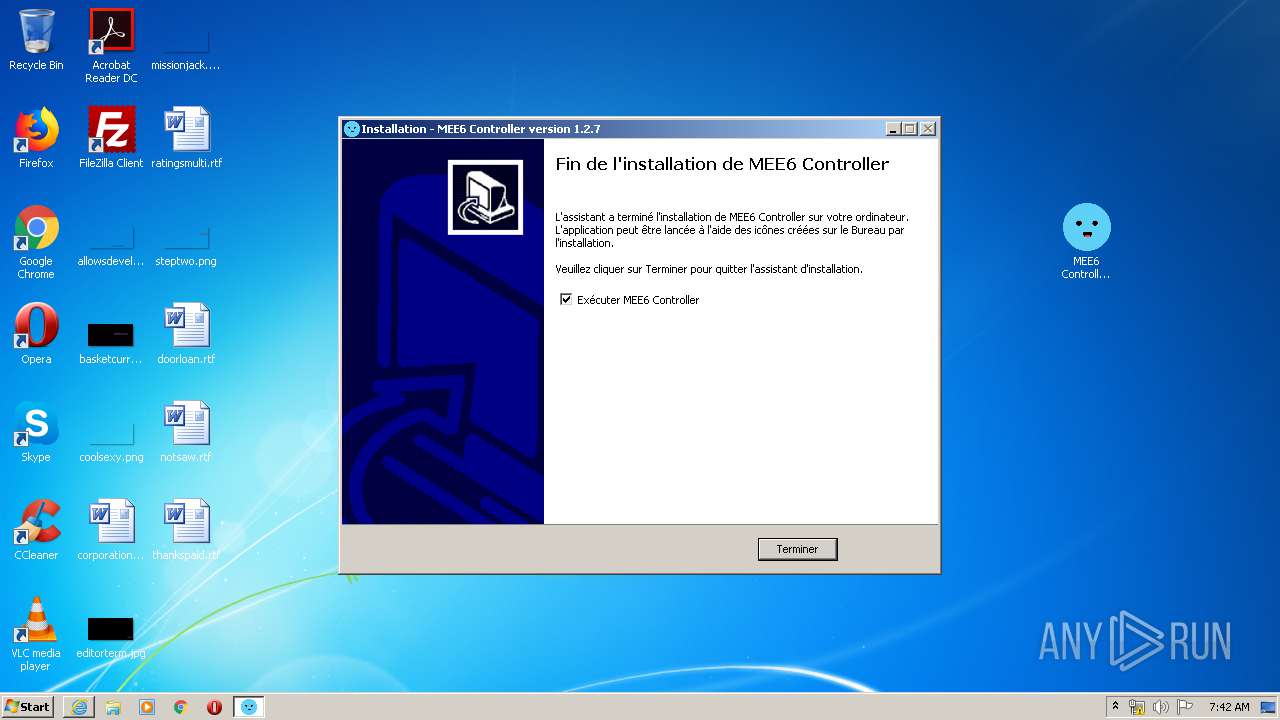Select the Recycle Bin icon
The image size is (1280, 720).
tap(36, 40)
